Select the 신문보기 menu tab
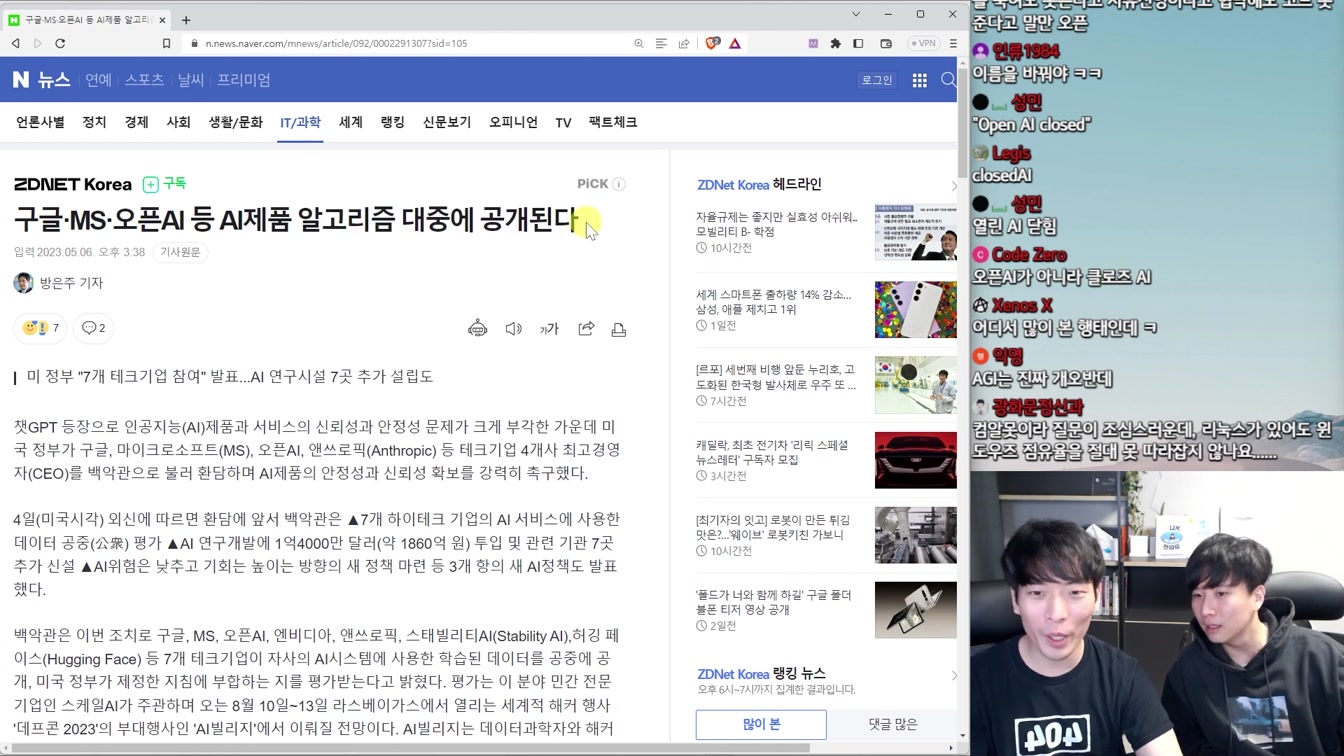1344x756 pixels. pos(446,122)
